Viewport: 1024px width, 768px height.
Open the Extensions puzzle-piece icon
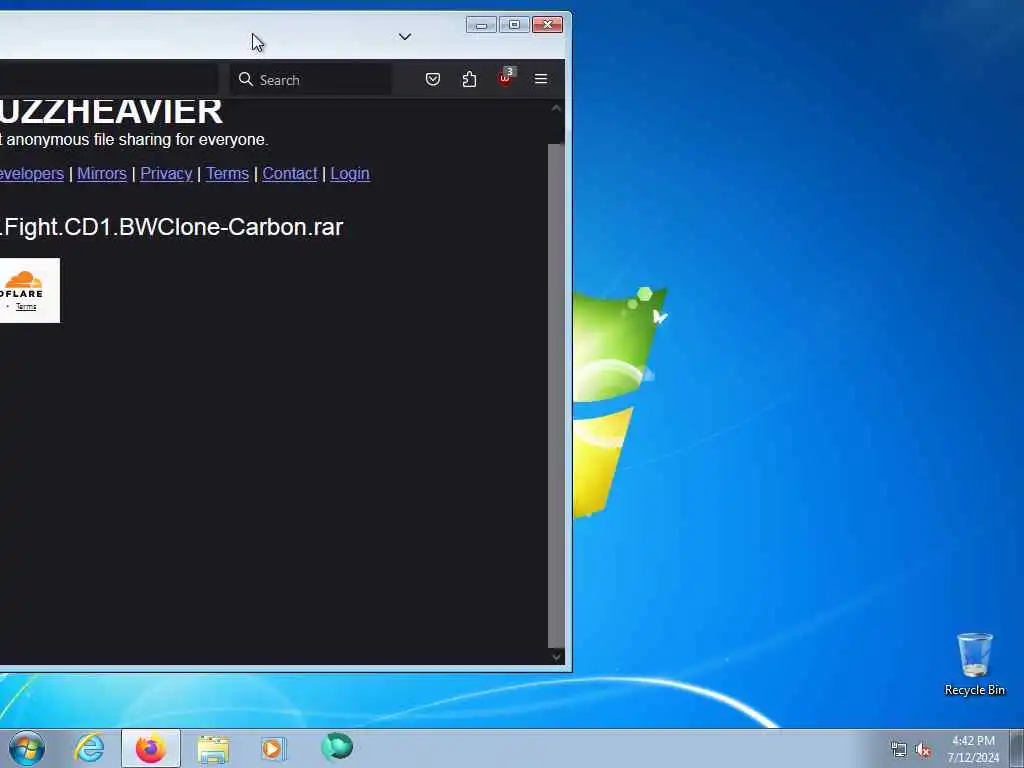point(469,79)
